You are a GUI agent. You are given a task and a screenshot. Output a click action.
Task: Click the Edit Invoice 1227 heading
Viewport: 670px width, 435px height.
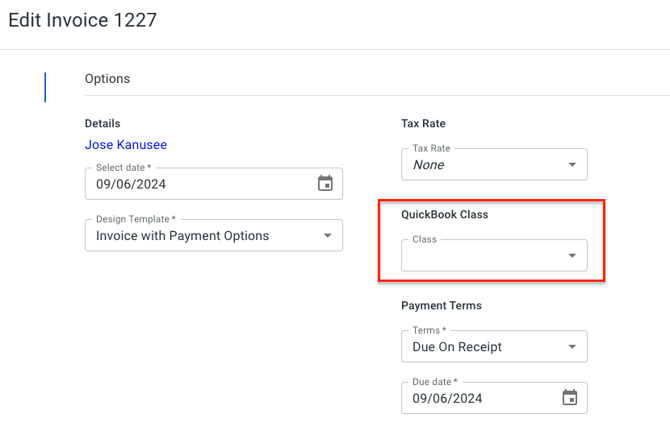82,20
